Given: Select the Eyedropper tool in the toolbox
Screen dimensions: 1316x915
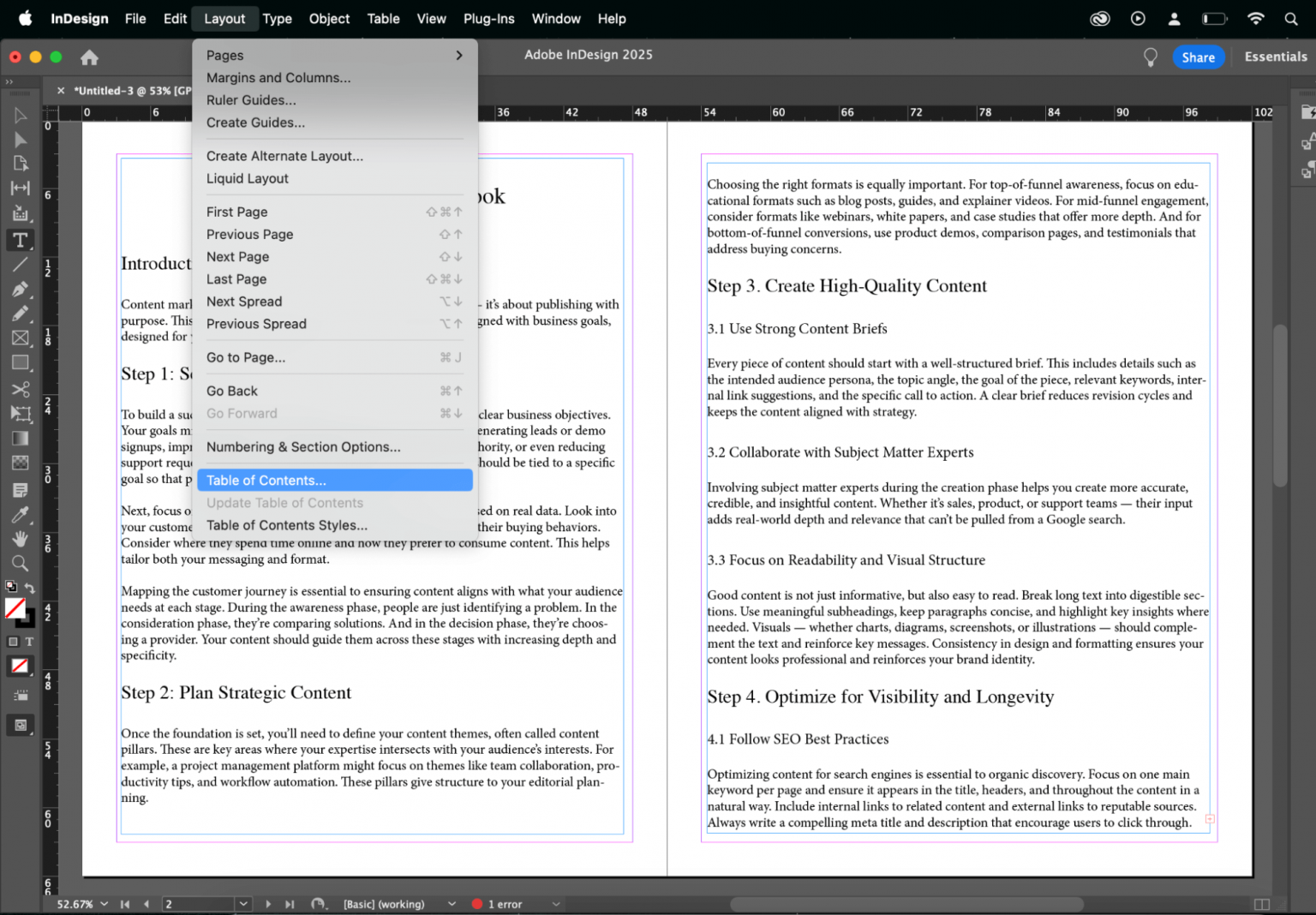Looking at the screenshot, I should pyautogui.click(x=20, y=514).
